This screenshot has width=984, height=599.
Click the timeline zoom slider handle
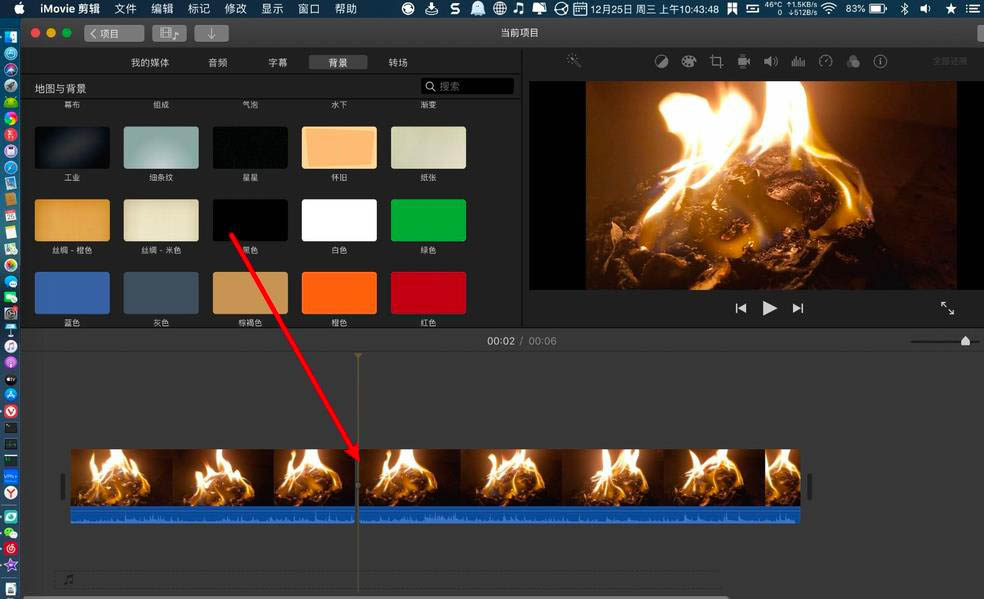click(x=965, y=341)
